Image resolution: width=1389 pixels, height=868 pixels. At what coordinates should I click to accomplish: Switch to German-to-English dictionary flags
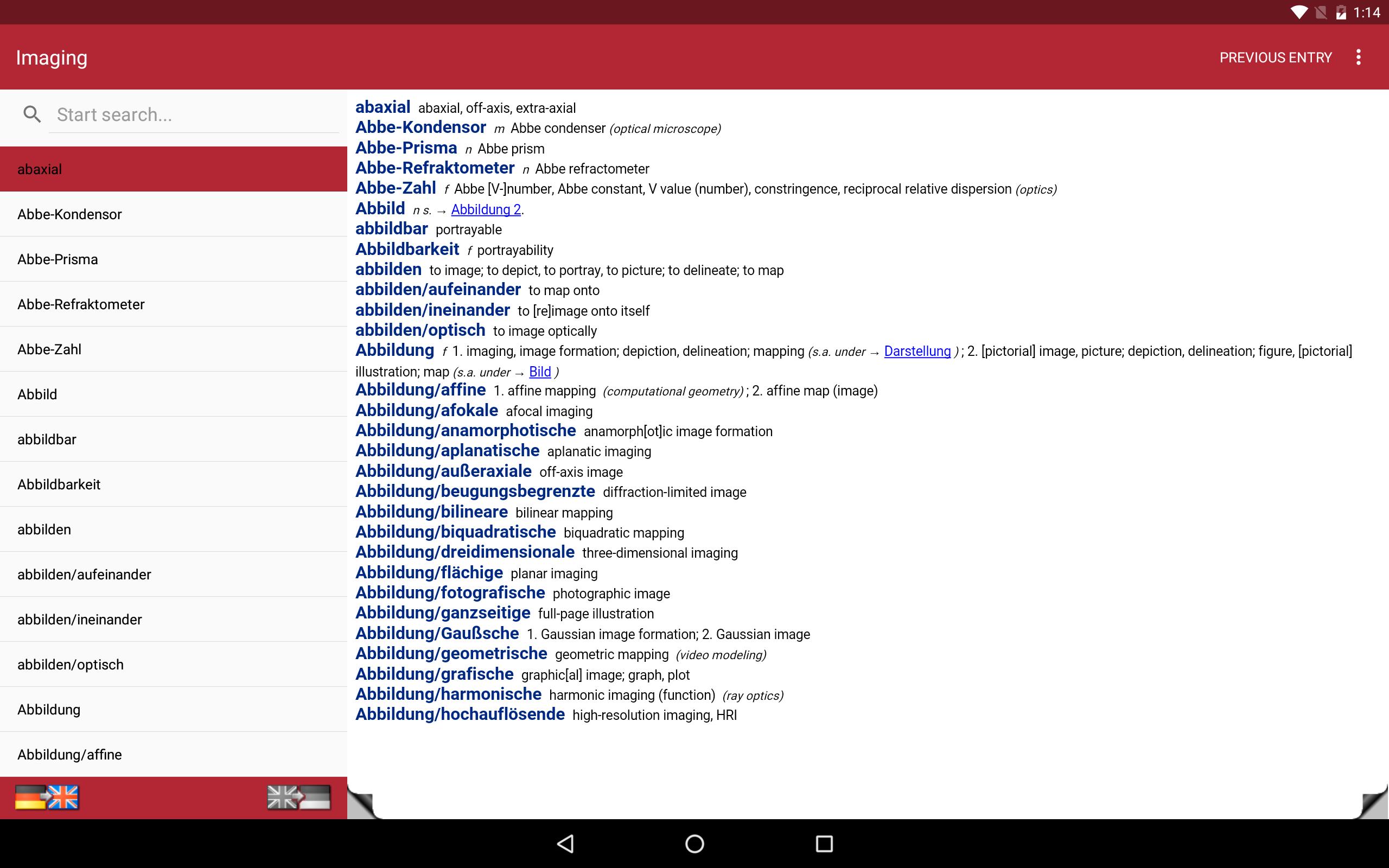(x=47, y=797)
